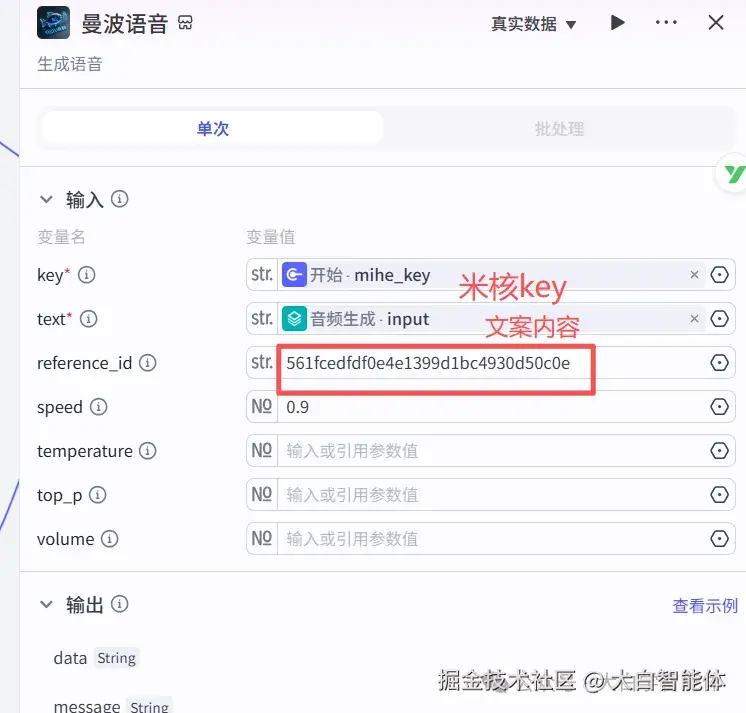Click the temperature value input field

point(490,450)
